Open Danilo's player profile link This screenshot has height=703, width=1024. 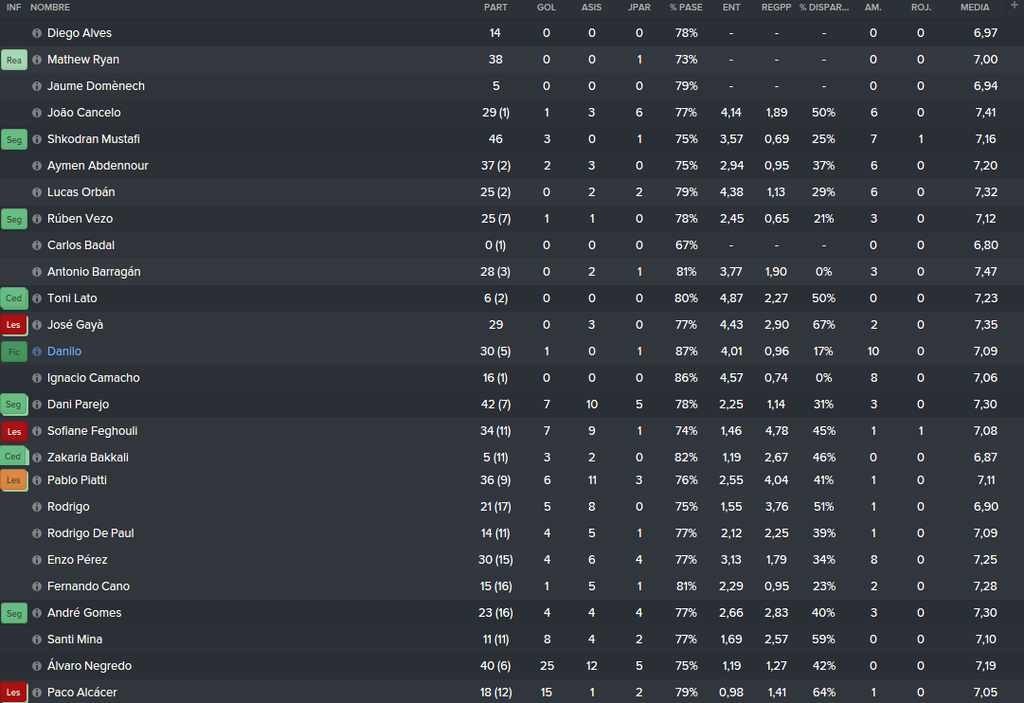[x=64, y=352]
